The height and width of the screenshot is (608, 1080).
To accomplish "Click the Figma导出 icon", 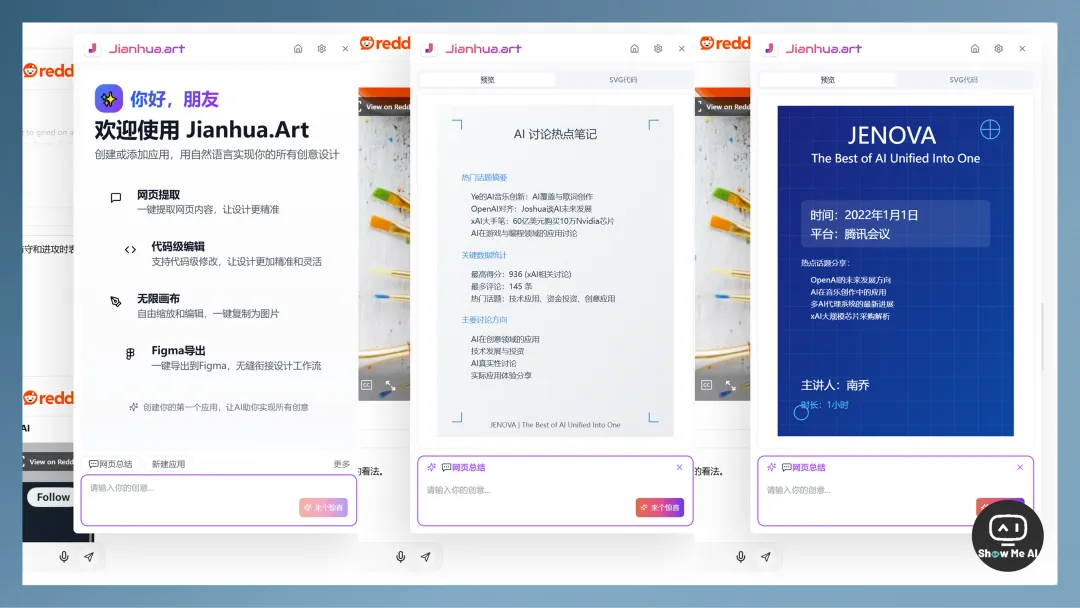I will (130, 354).
